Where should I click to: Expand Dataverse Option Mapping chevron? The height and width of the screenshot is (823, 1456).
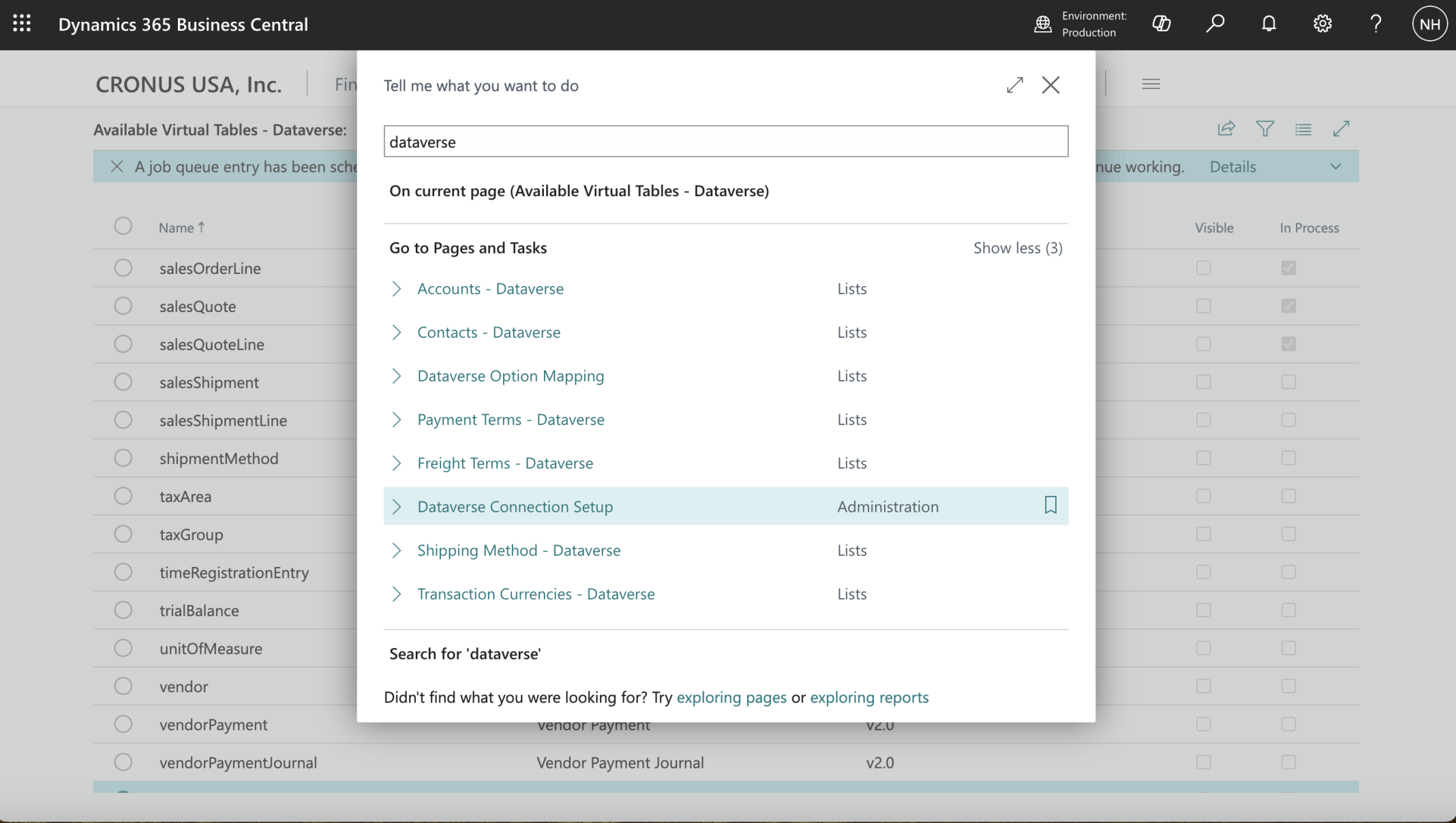tap(397, 376)
